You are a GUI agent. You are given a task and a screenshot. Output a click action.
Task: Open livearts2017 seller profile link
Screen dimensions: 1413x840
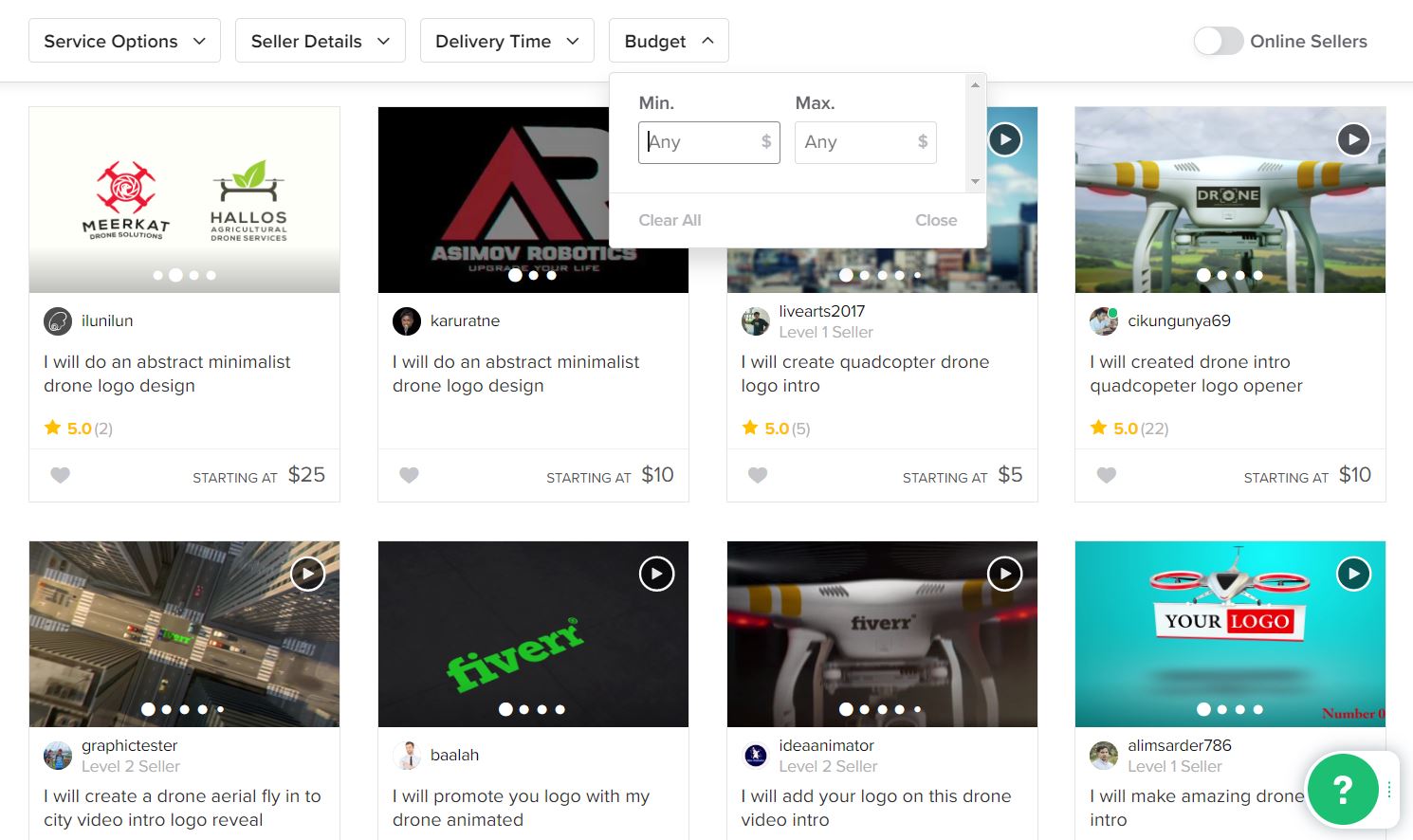[x=822, y=311]
